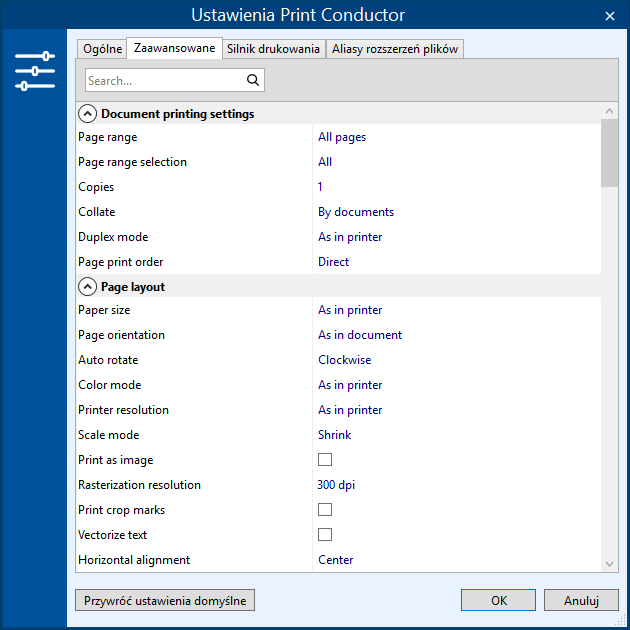Select the Print as image label

[x=116, y=460]
